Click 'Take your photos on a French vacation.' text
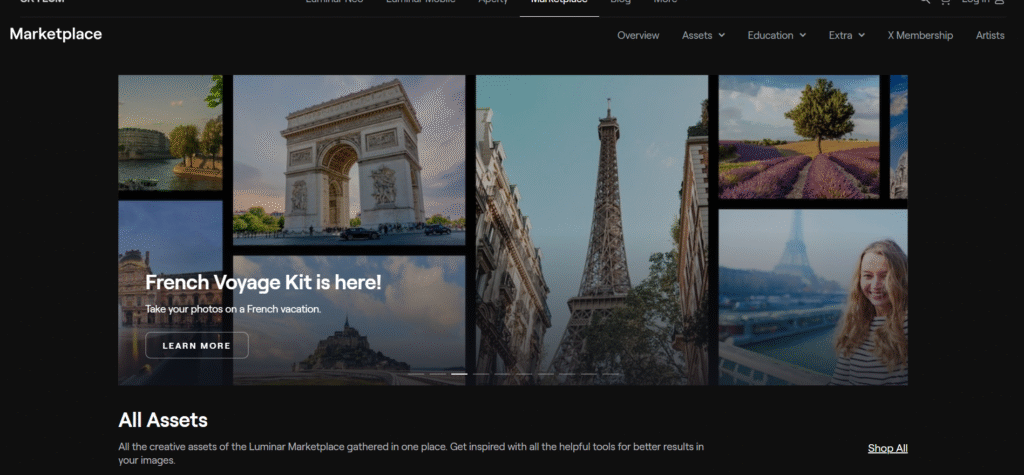 (x=233, y=309)
